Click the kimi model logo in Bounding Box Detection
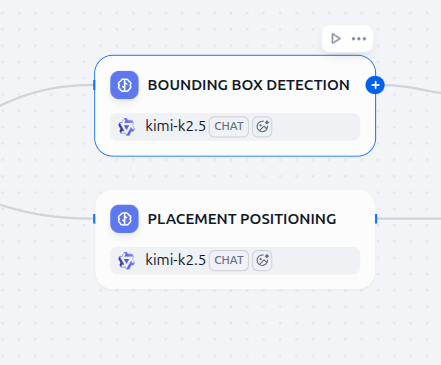This screenshot has width=441, height=365. (126, 127)
